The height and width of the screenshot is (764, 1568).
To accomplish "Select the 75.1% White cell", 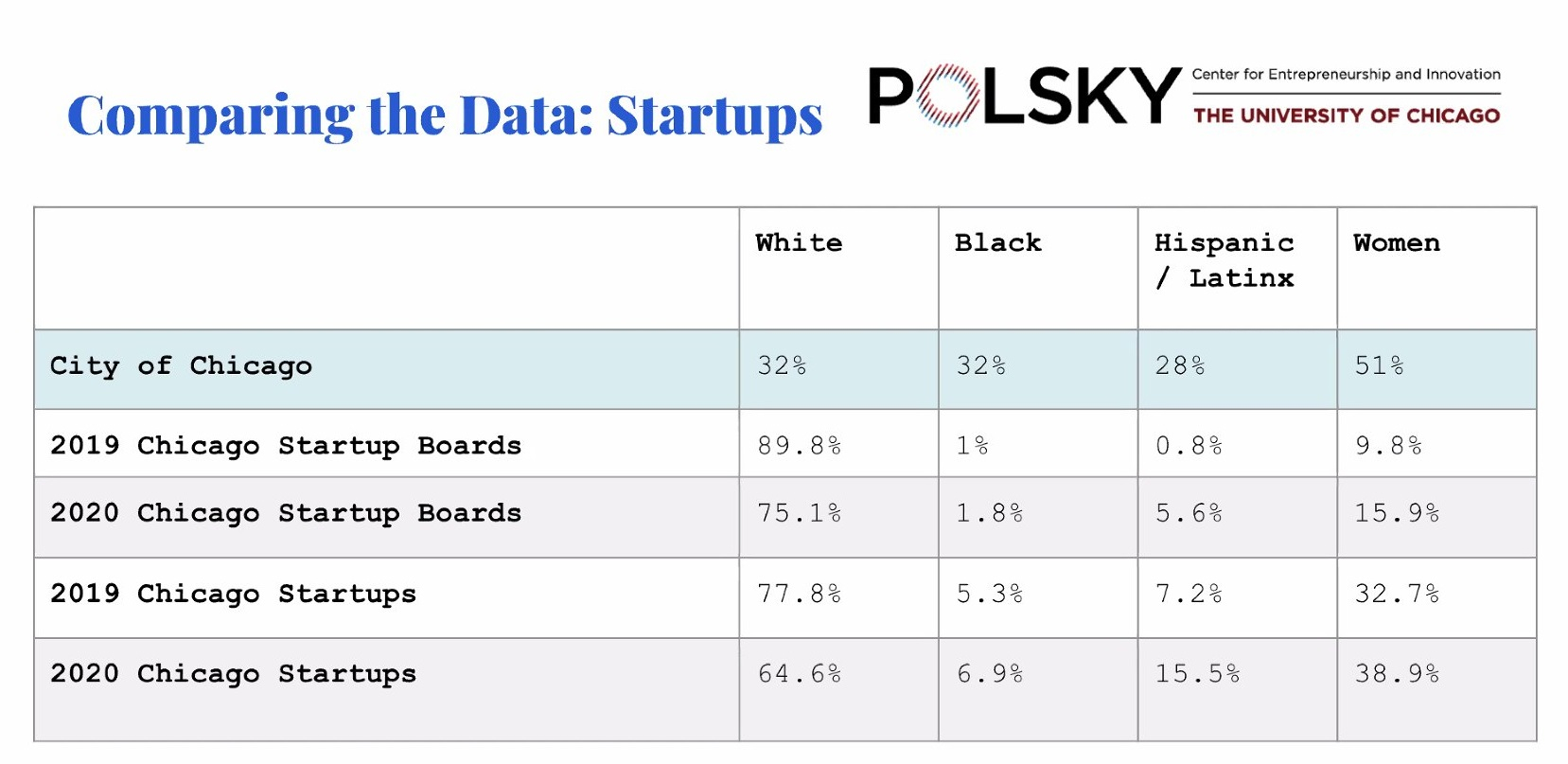I will (x=799, y=513).
